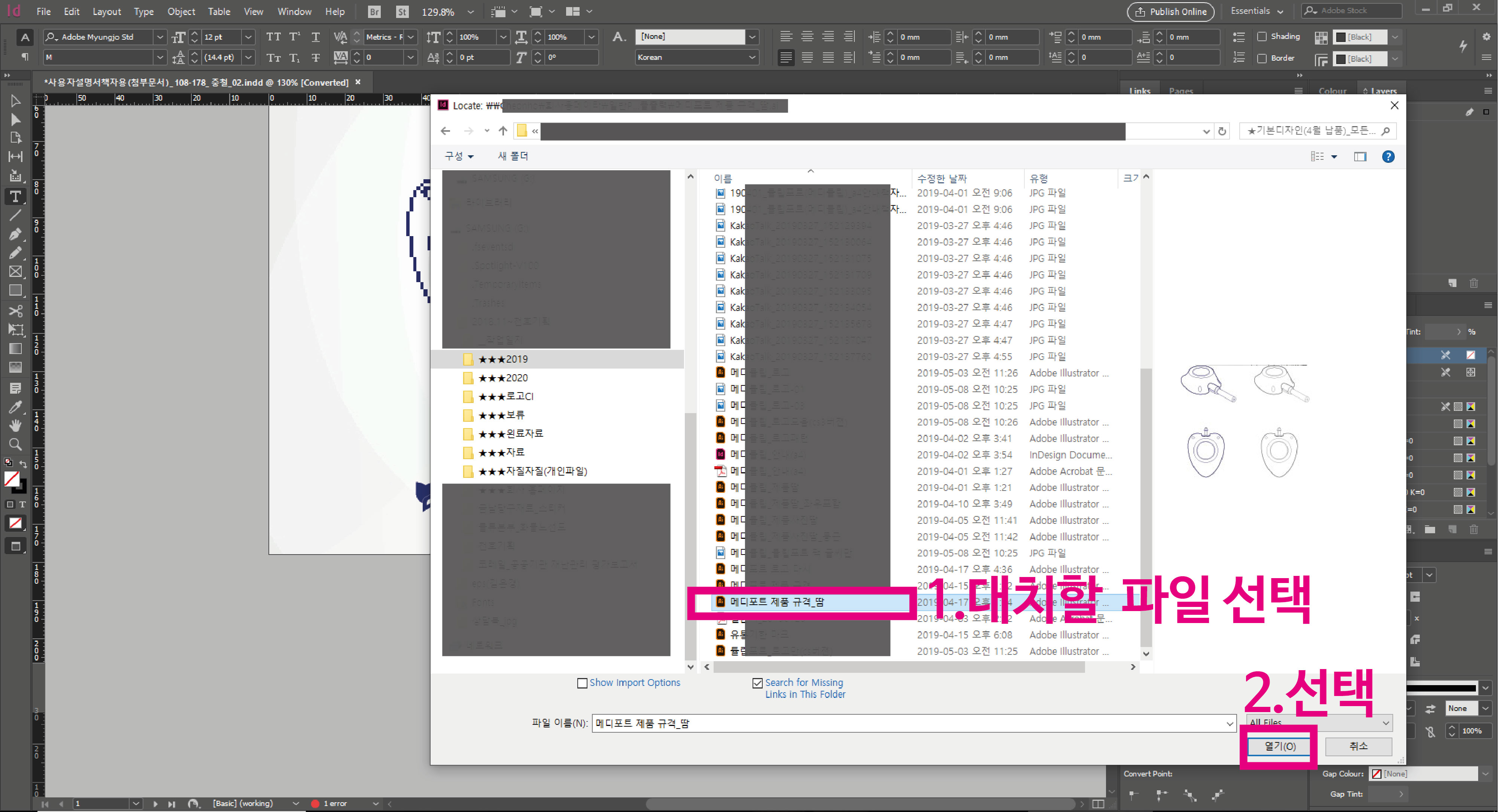This screenshot has width=1498, height=812.
Task: Uncheck Search for Missing Links checkbox
Action: click(757, 683)
